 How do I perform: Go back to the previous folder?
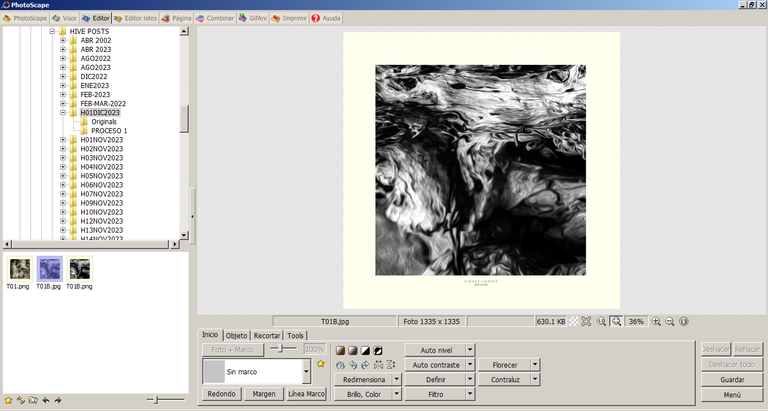click(x=46, y=400)
